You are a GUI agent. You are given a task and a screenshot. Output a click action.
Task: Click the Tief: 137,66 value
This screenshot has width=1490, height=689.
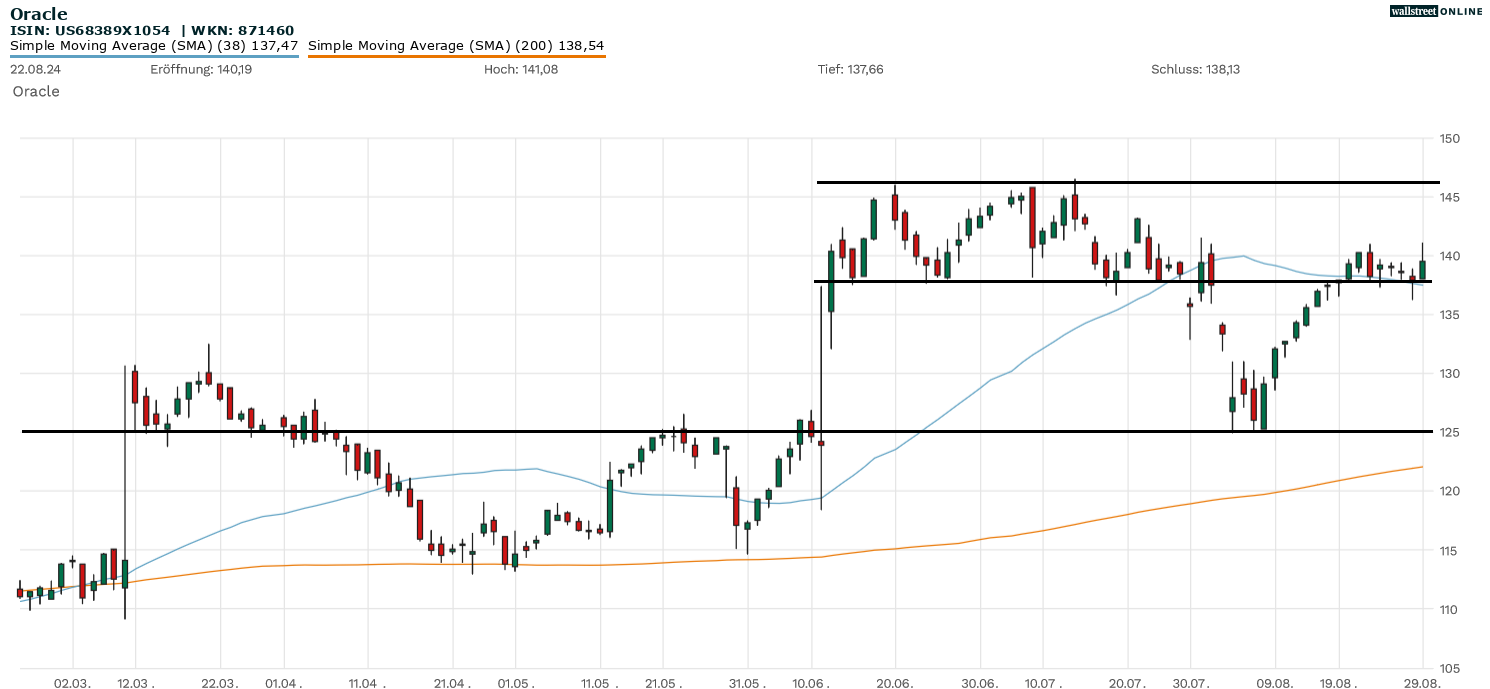coord(851,69)
